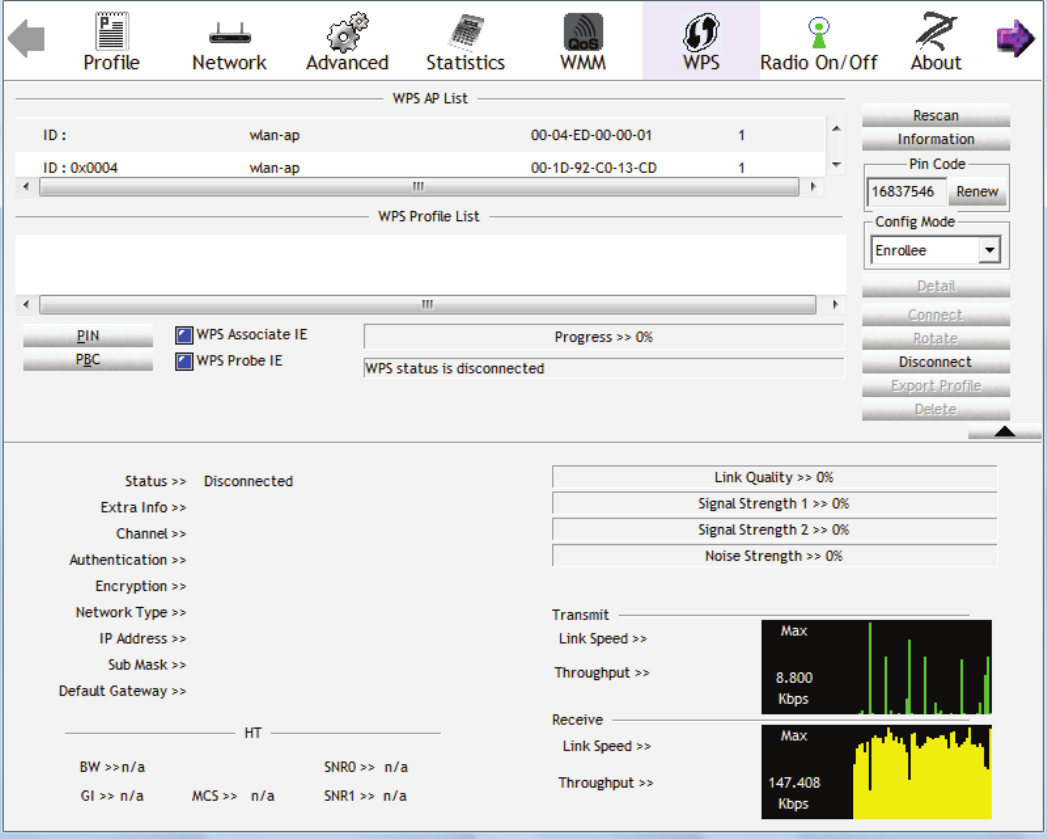This screenshot has height=839, width=1047.
Task: Click the PBC button
Action: pyautogui.click(x=87, y=359)
